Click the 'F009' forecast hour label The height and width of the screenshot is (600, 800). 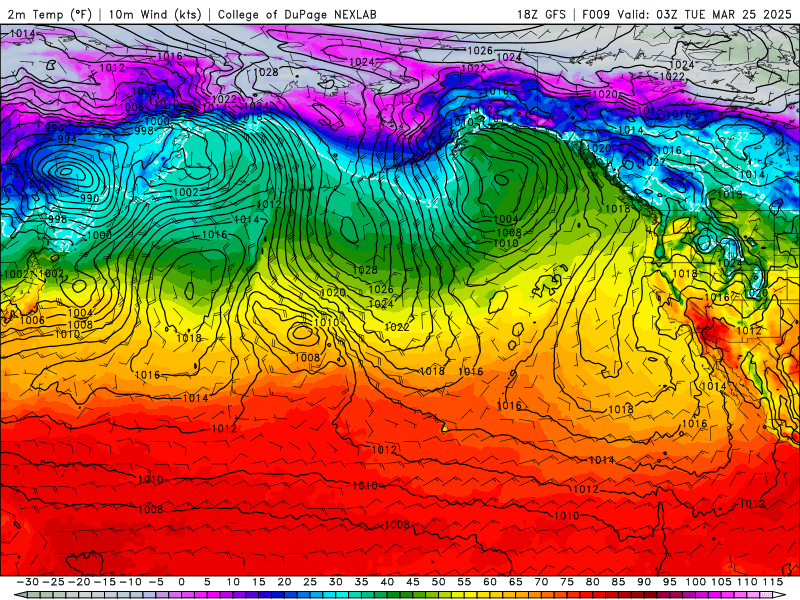click(596, 14)
